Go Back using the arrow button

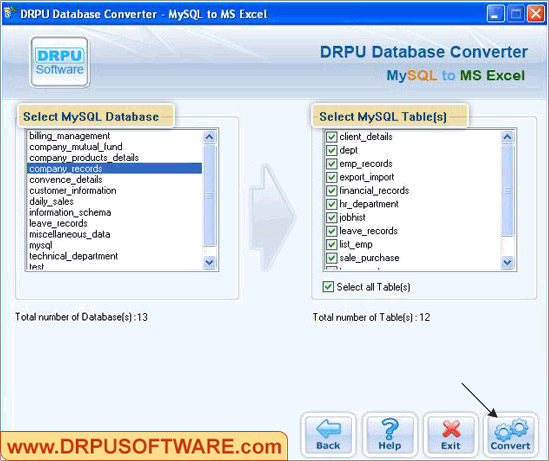pyautogui.click(x=328, y=435)
